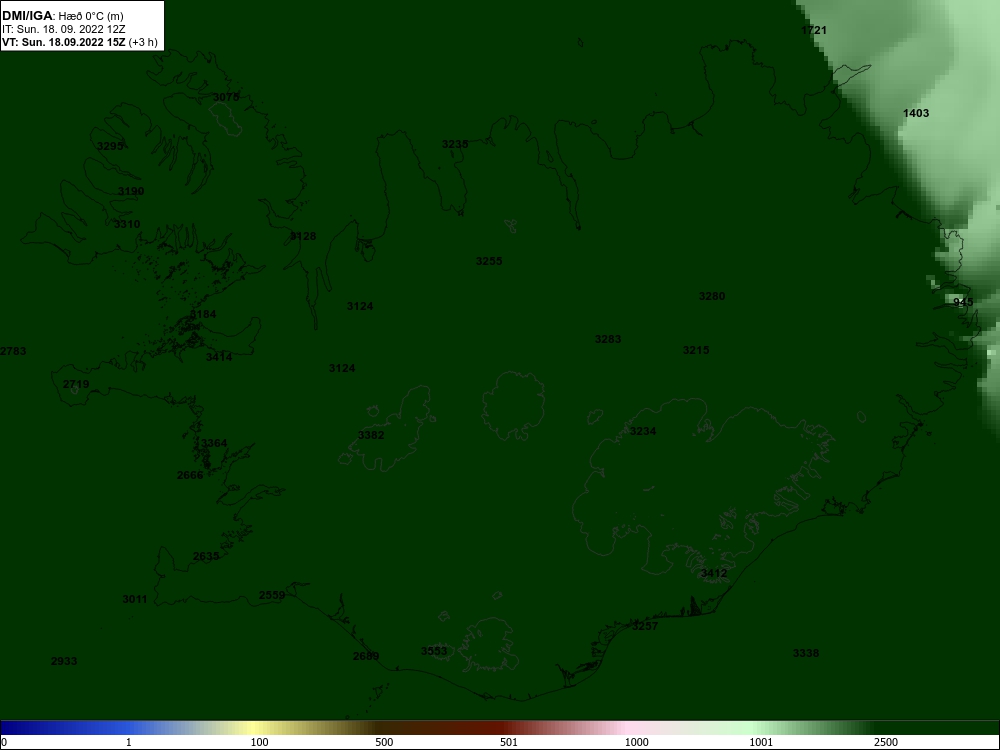Click the legend tick label 500
Viewport: 1000px width, 750px height.
click(x=384, y=742)
